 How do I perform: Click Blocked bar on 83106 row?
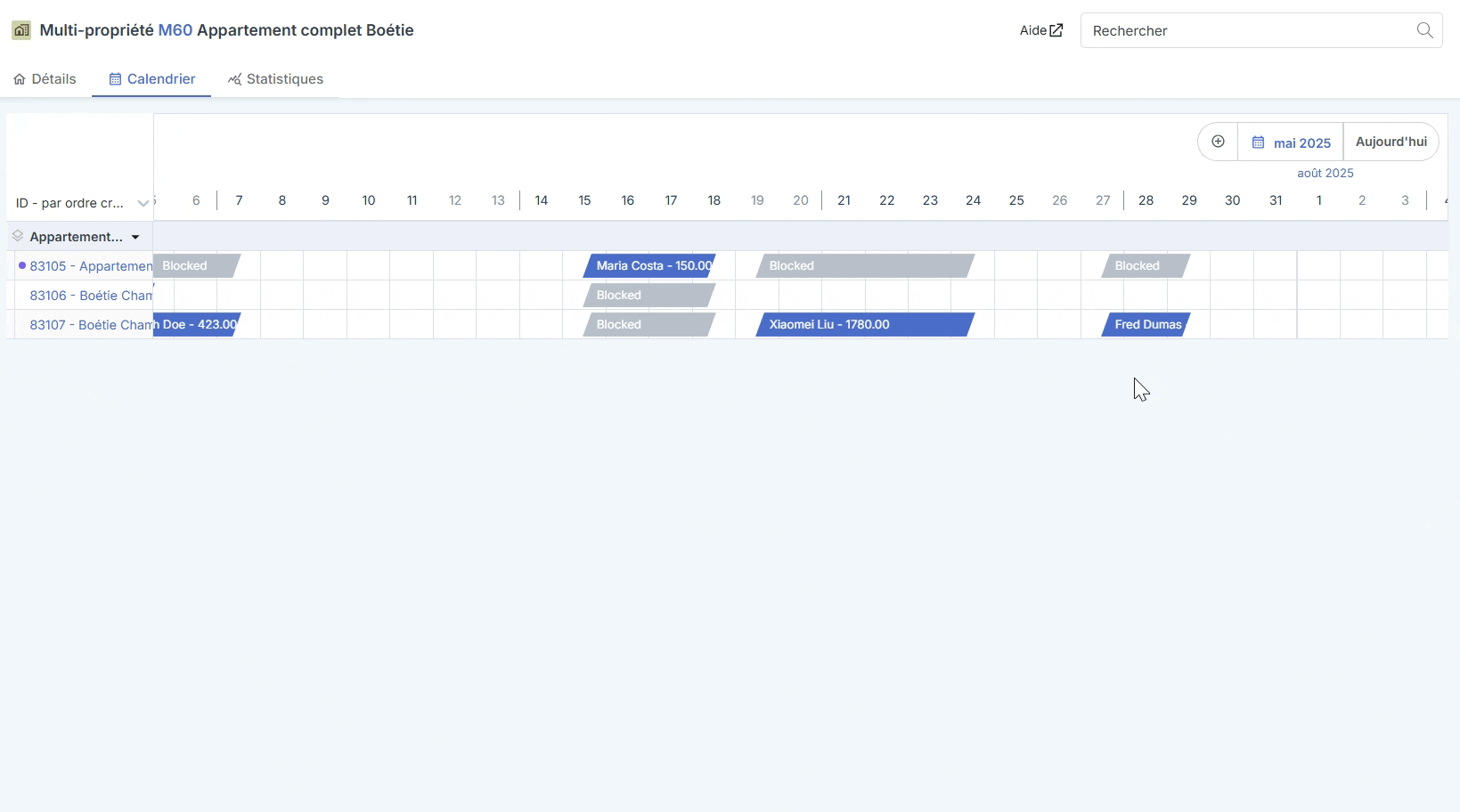(649, 295)
